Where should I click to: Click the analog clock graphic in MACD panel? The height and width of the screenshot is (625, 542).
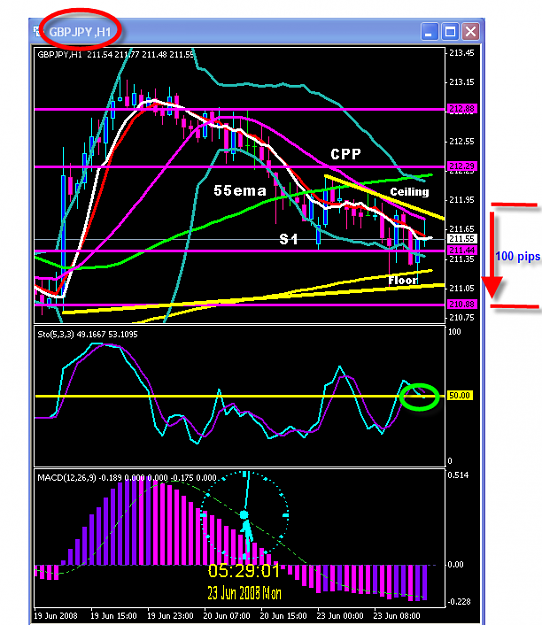coord(244,515)
